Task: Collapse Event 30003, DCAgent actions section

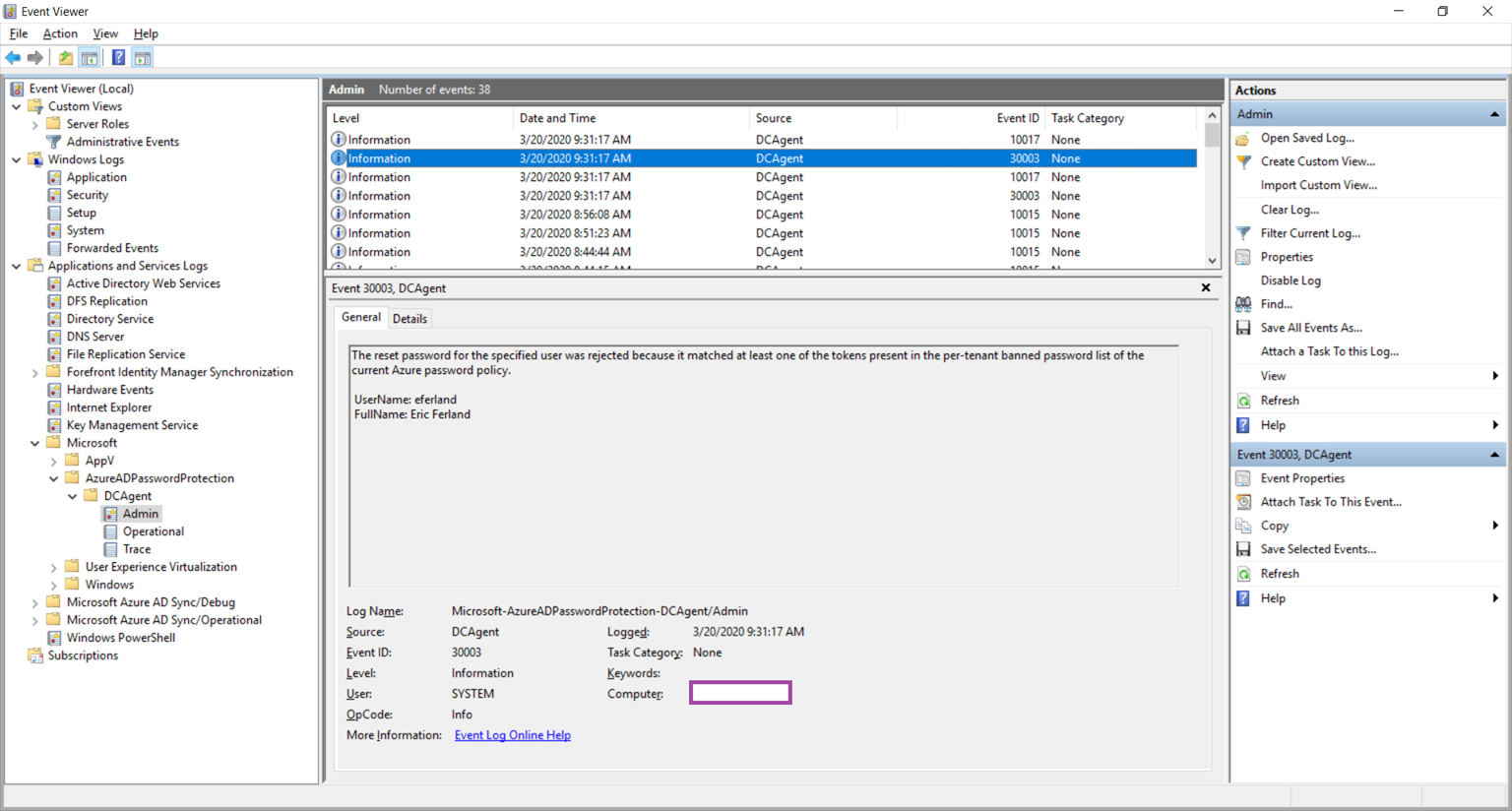Action: point(1494,455)
